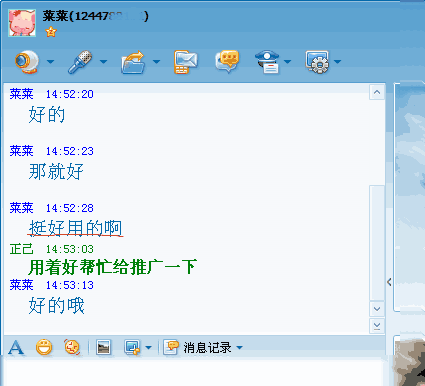Screen dimensions: 425x386
Task: Collapse the right side panel arrow
Action: 389,282
